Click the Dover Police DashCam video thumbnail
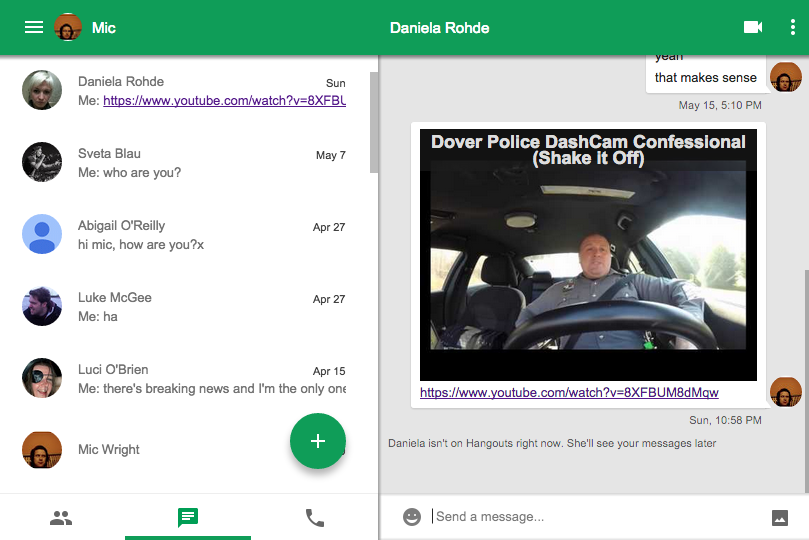The image size is (809, 540). click(588, 254)
